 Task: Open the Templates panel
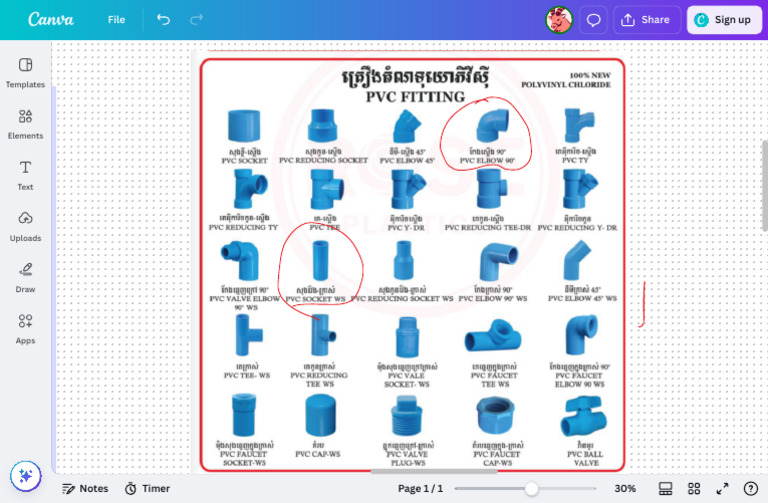click(25, 72)
